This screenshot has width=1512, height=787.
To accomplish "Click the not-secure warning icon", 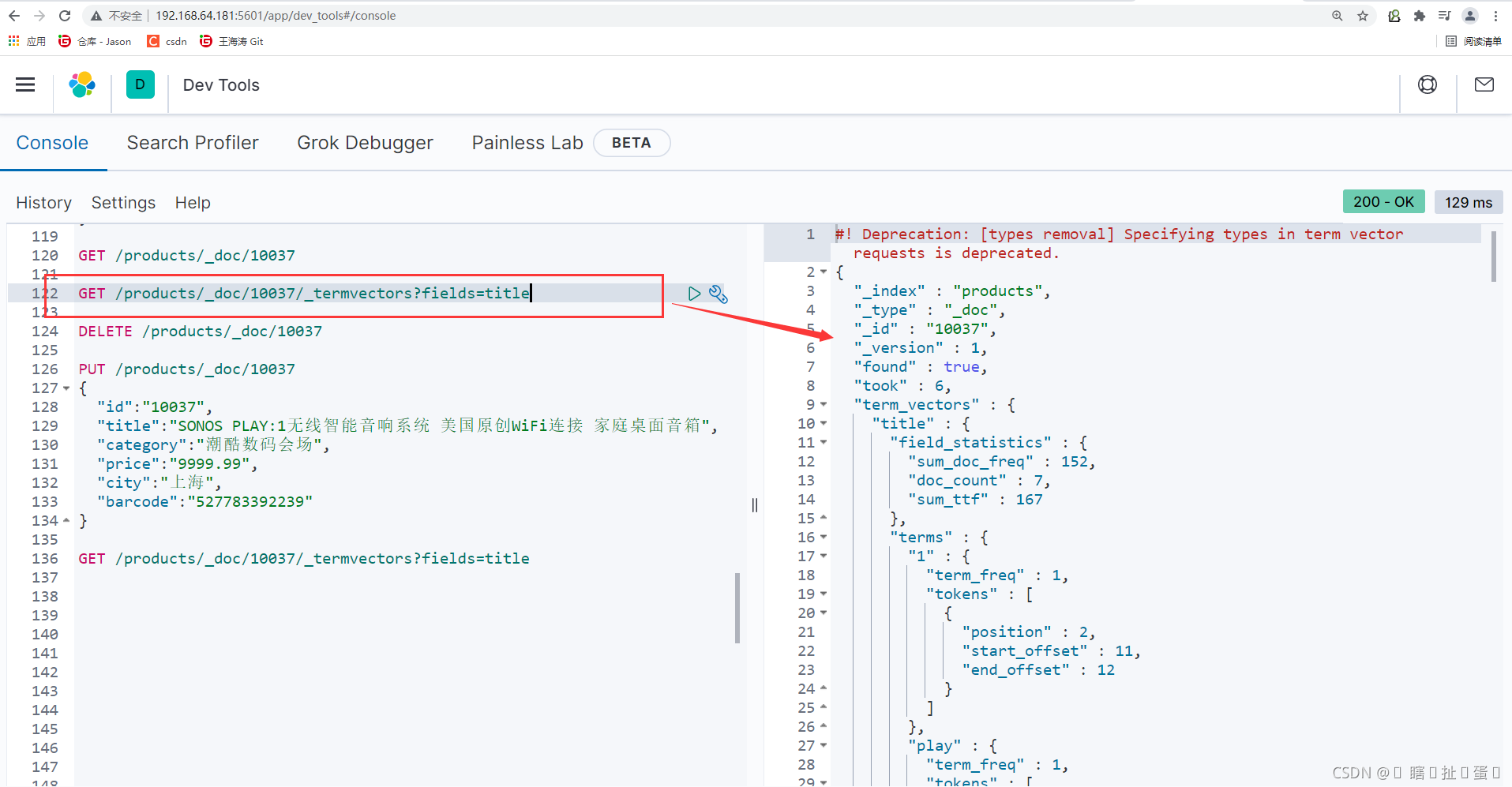I will [96, 16].
